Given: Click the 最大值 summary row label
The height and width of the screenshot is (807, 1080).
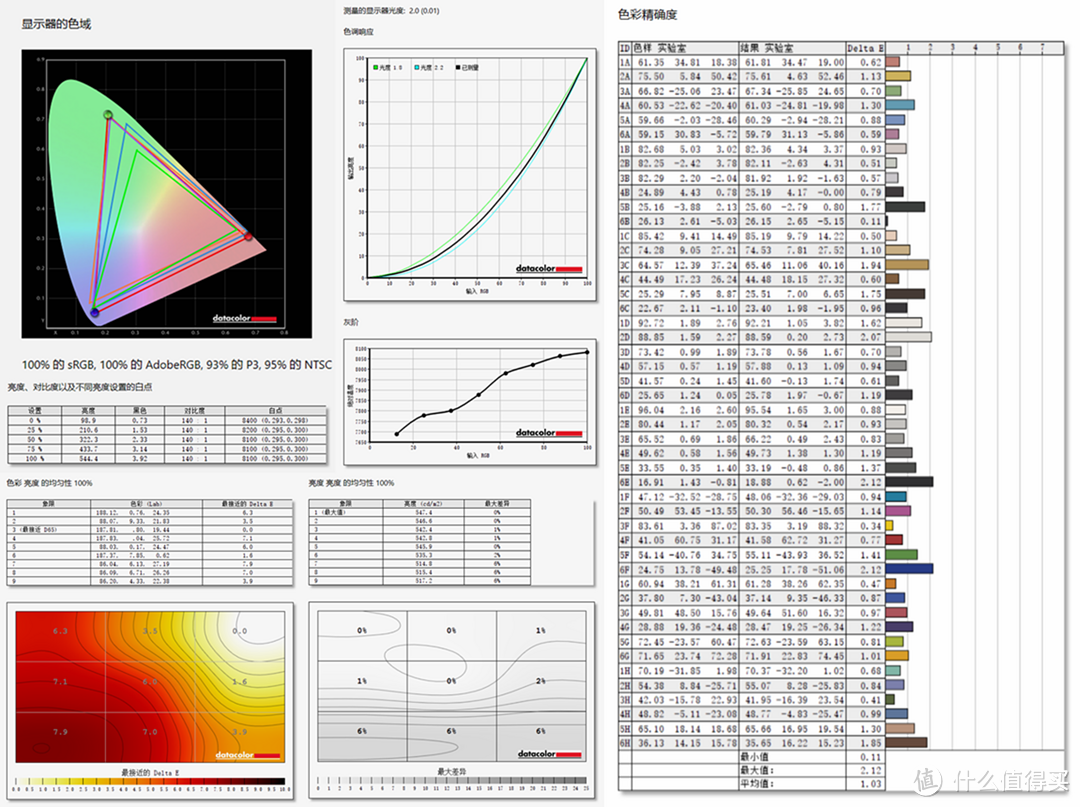Looking at the screenshot, I should coord(756,770).
